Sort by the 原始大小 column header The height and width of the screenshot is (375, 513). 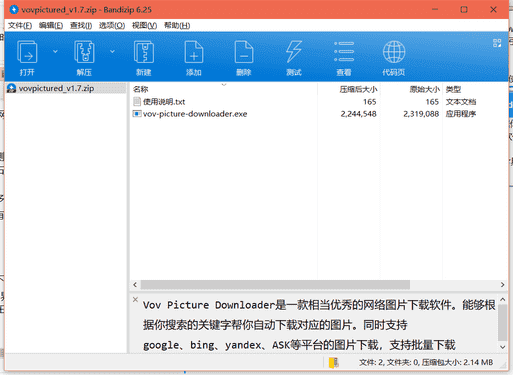[x=424, y=89]
